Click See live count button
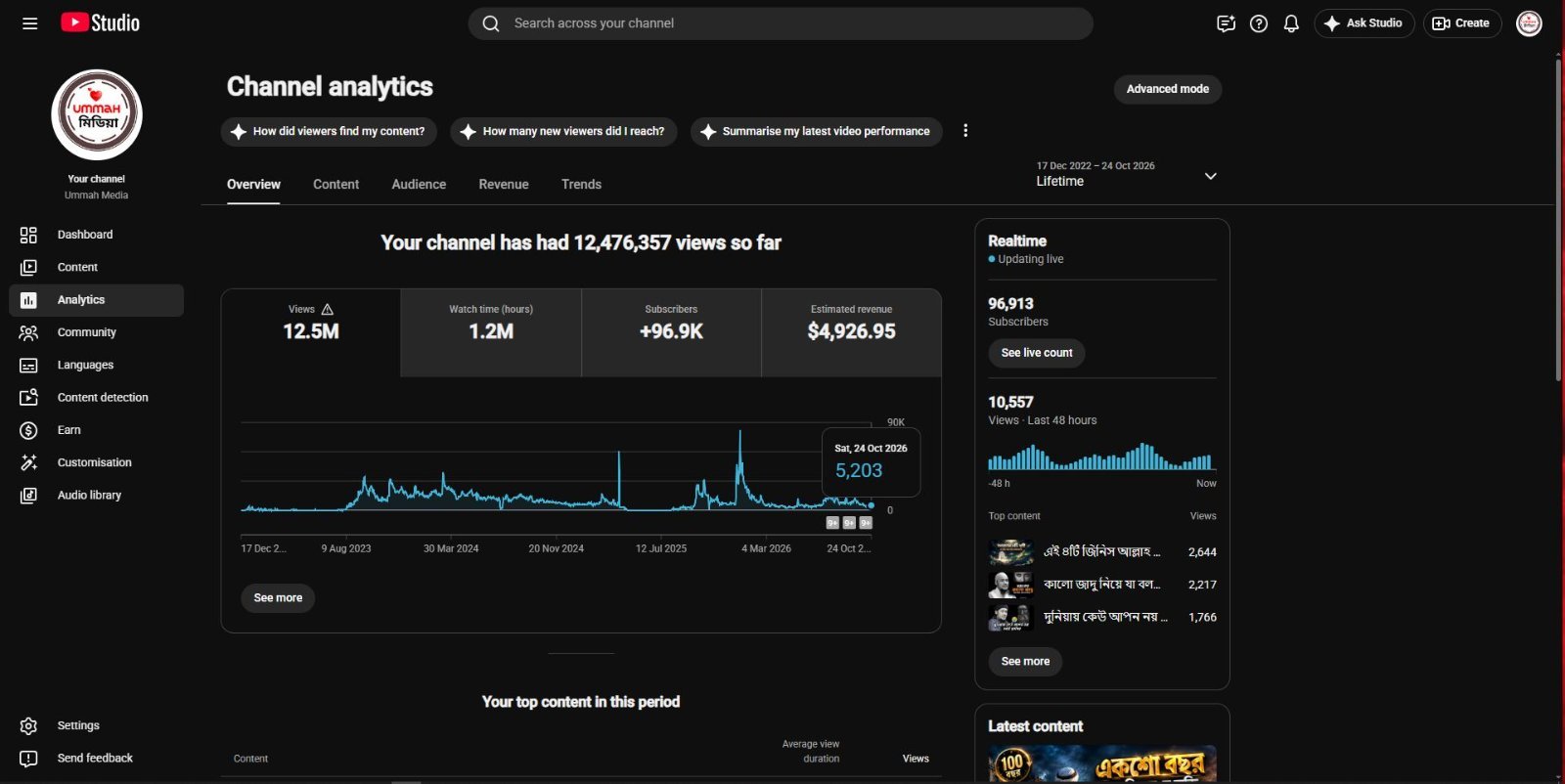 click(1037, 353)
